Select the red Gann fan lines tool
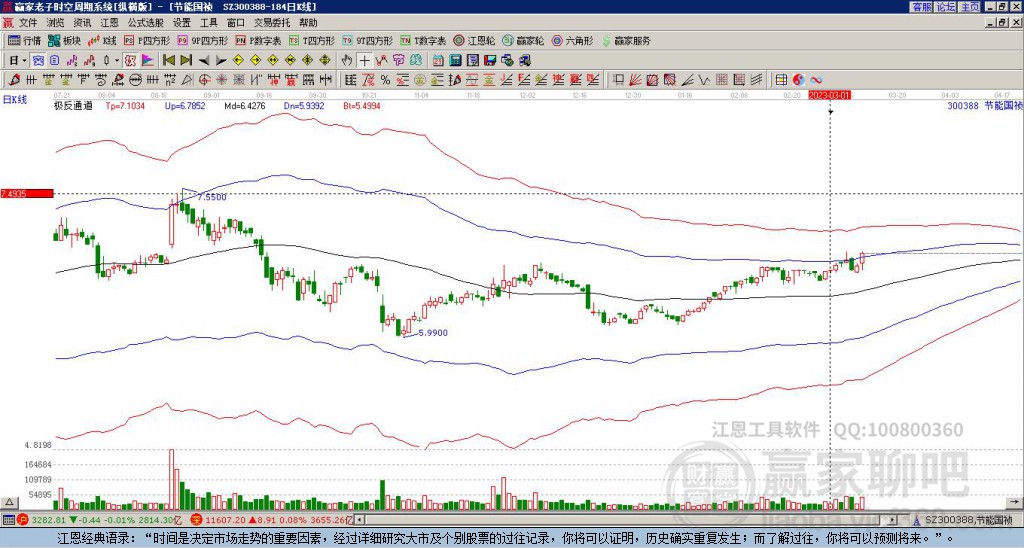The image size is (1024, 548). [x=635, y=80]
